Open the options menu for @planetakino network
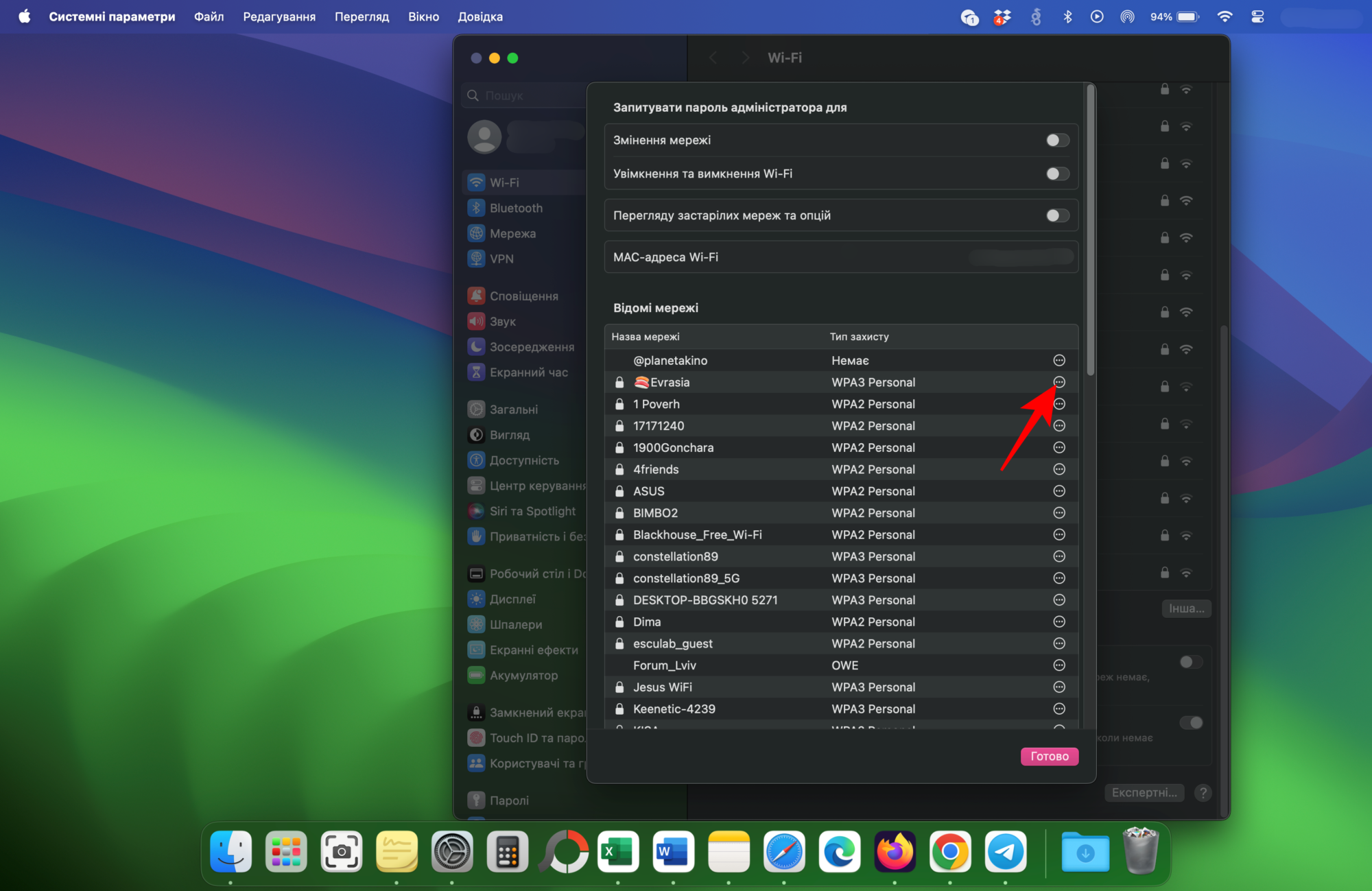The image size is (1372, 891). (x=1058, y=360)
